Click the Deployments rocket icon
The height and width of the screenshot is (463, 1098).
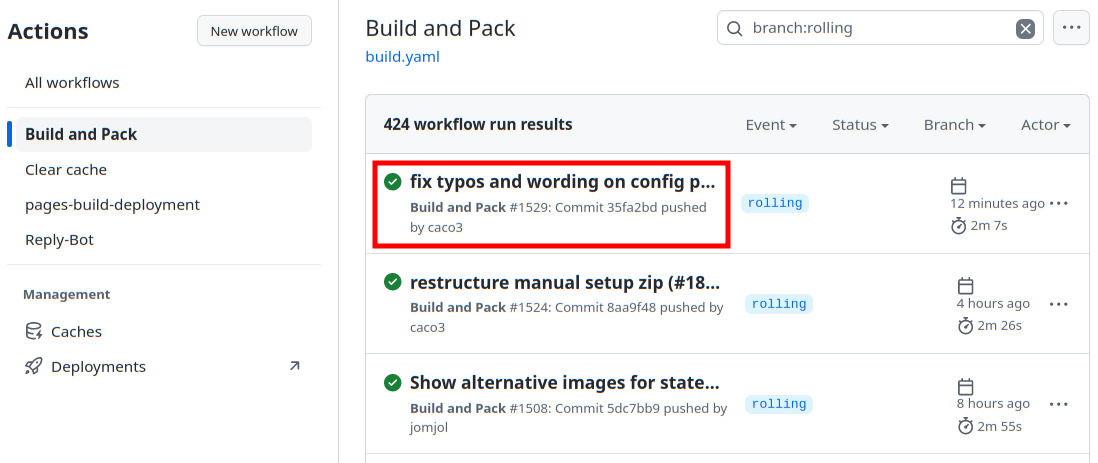click(34, 367)
